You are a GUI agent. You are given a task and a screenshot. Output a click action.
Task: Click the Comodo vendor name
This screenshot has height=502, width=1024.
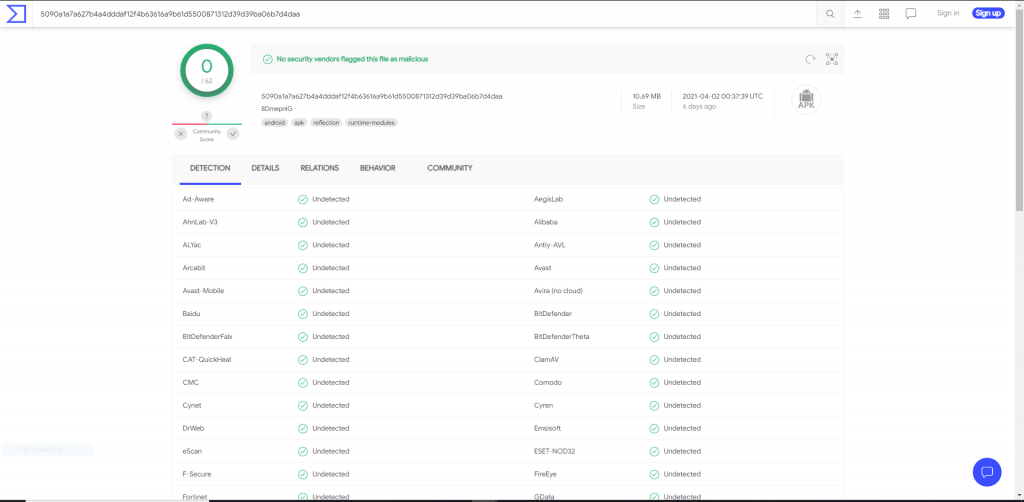tap(548, 383)
